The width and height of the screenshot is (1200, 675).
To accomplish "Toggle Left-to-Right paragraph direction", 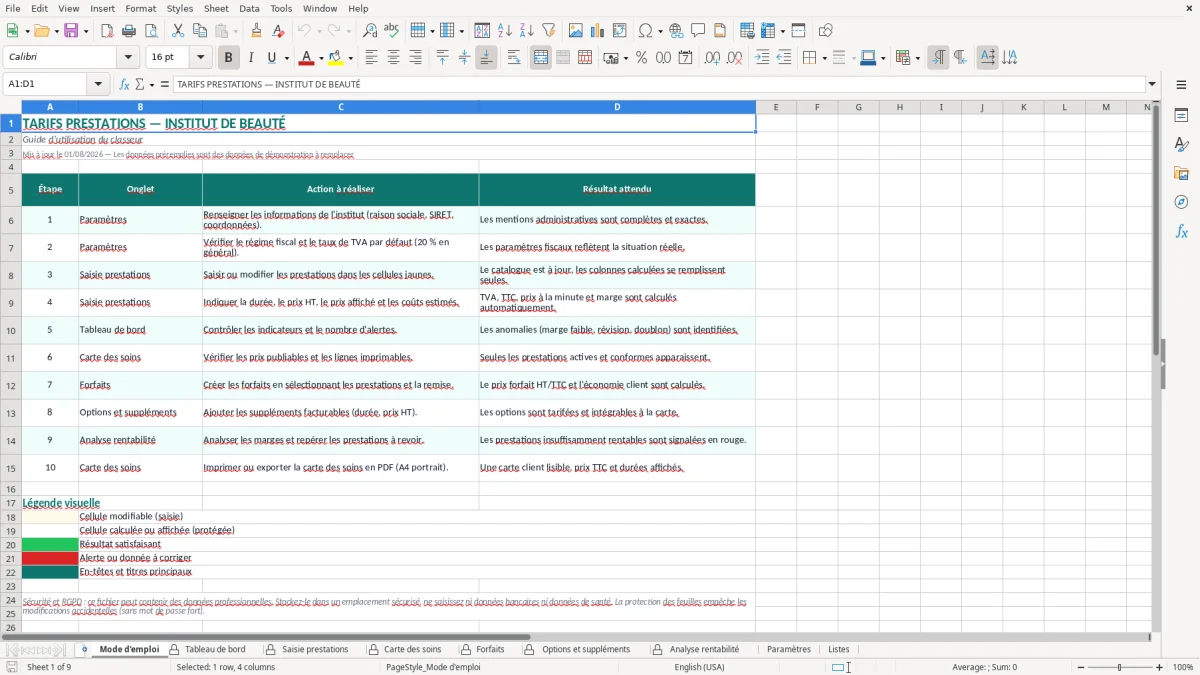I will coord(937,58).
